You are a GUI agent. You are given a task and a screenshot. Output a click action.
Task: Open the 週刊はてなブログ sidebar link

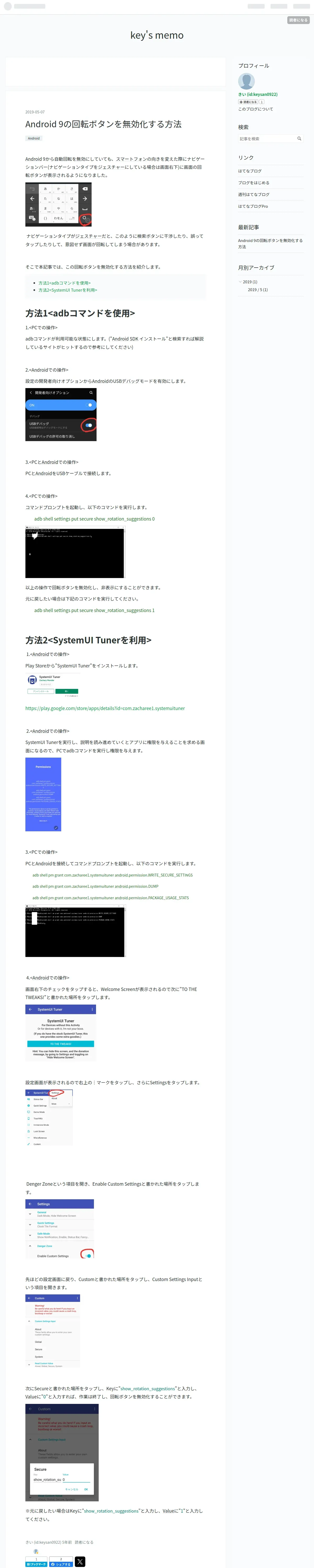point(254,195)
